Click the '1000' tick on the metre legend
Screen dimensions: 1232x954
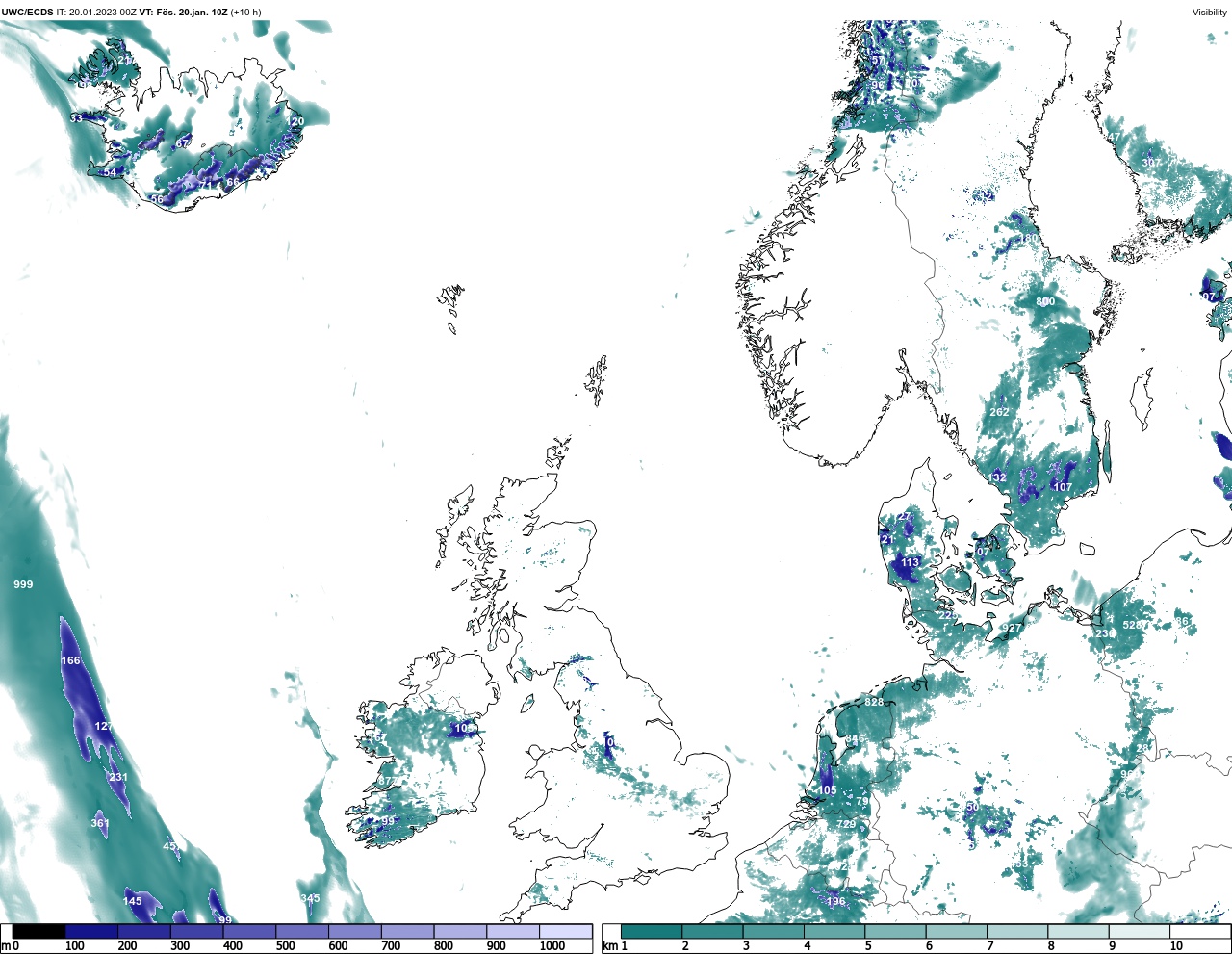click(x=552, y=946)
